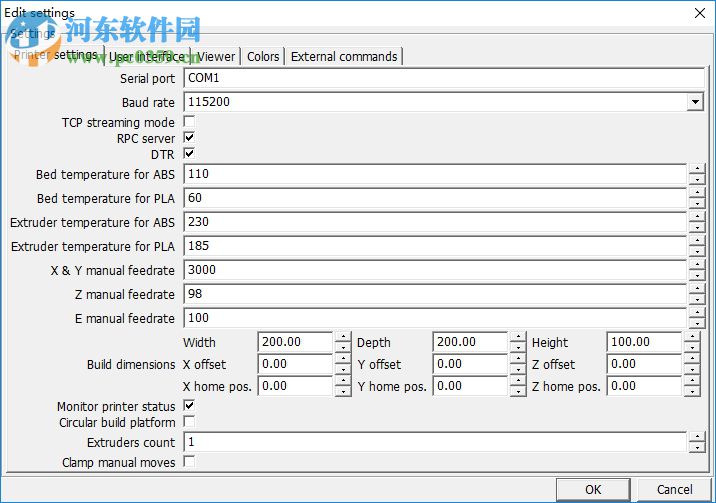Close the Edit settings dialog
Image resolution: width=716 pixels, height=503 pixels.
[700, 13]
